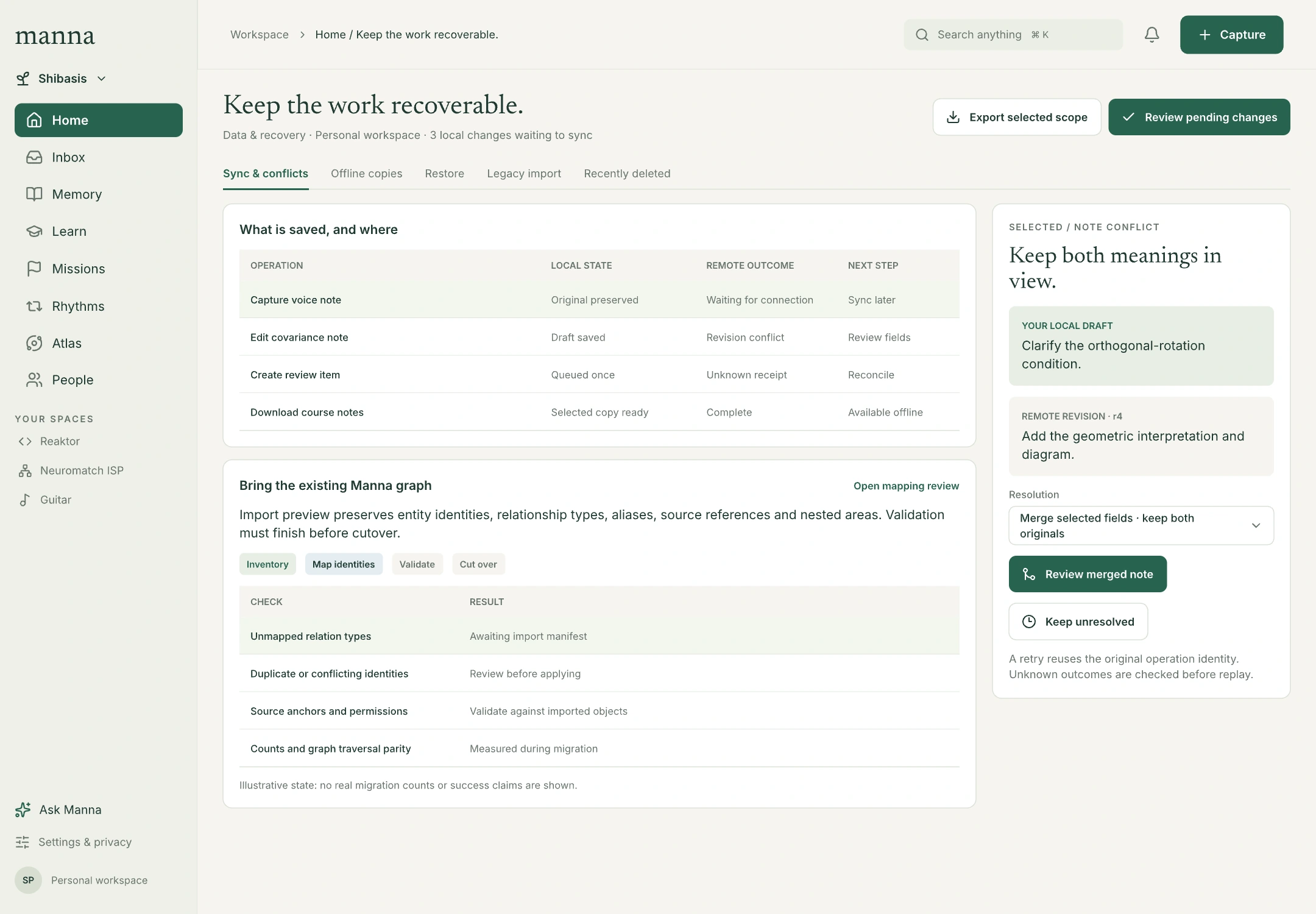Click Export selected scope button

(1017, 117)
